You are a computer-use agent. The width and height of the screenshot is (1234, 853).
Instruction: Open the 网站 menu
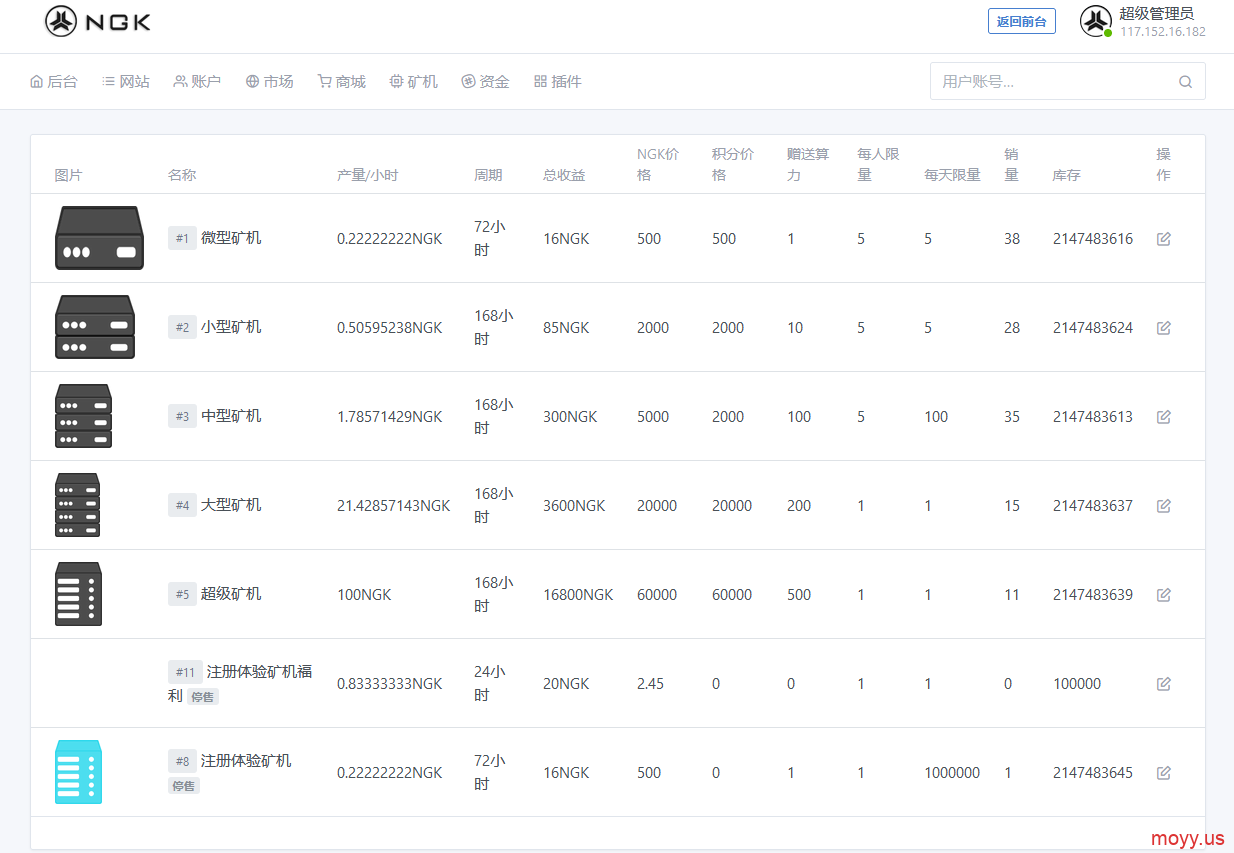[x=126, y=82]
